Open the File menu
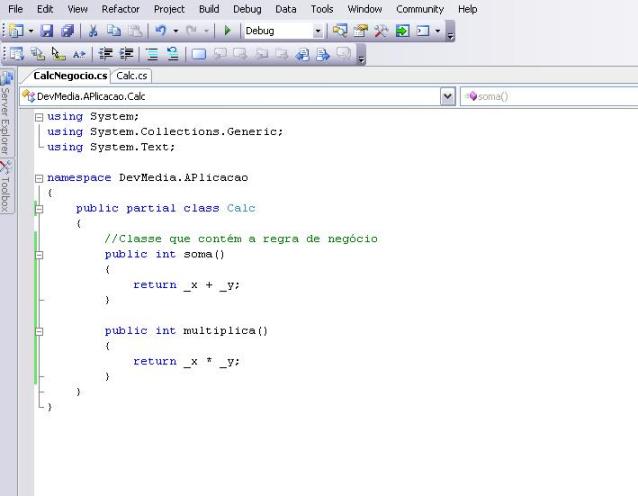Viewport: 638px width, 496px height. click(x=15, y=9)
